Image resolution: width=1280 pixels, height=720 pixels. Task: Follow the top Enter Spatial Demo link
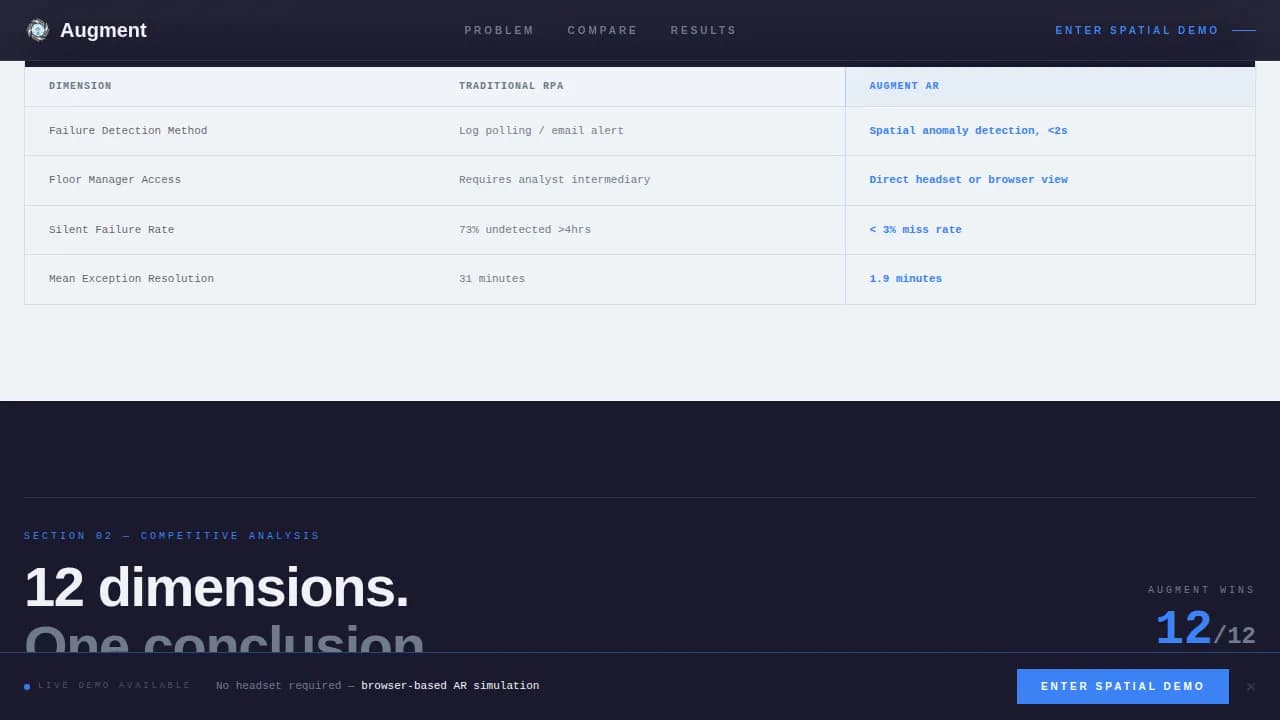pos(1155,30)
